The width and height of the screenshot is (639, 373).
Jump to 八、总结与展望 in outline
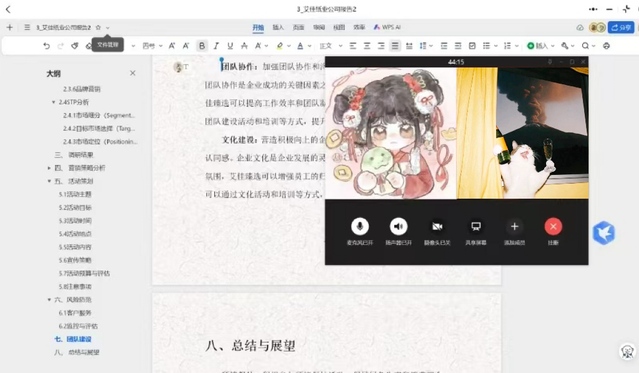click(77, 352)
